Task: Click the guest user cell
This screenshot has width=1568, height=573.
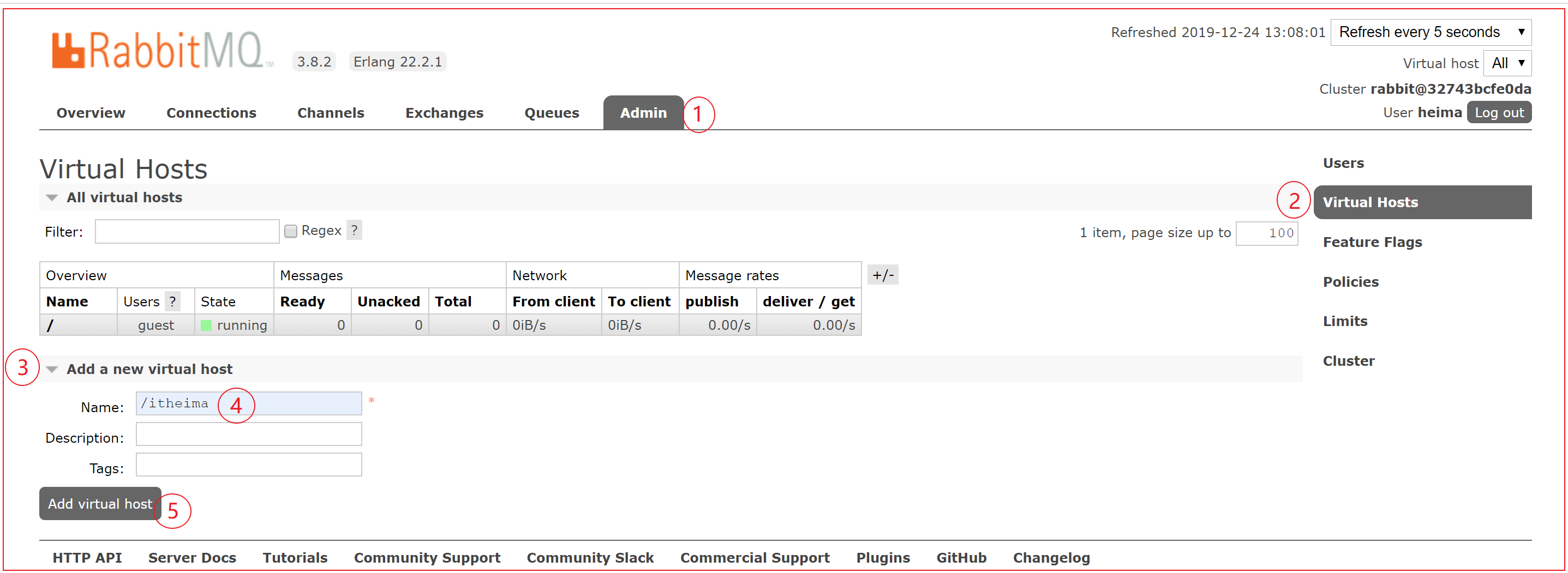Action: [156, 325]
